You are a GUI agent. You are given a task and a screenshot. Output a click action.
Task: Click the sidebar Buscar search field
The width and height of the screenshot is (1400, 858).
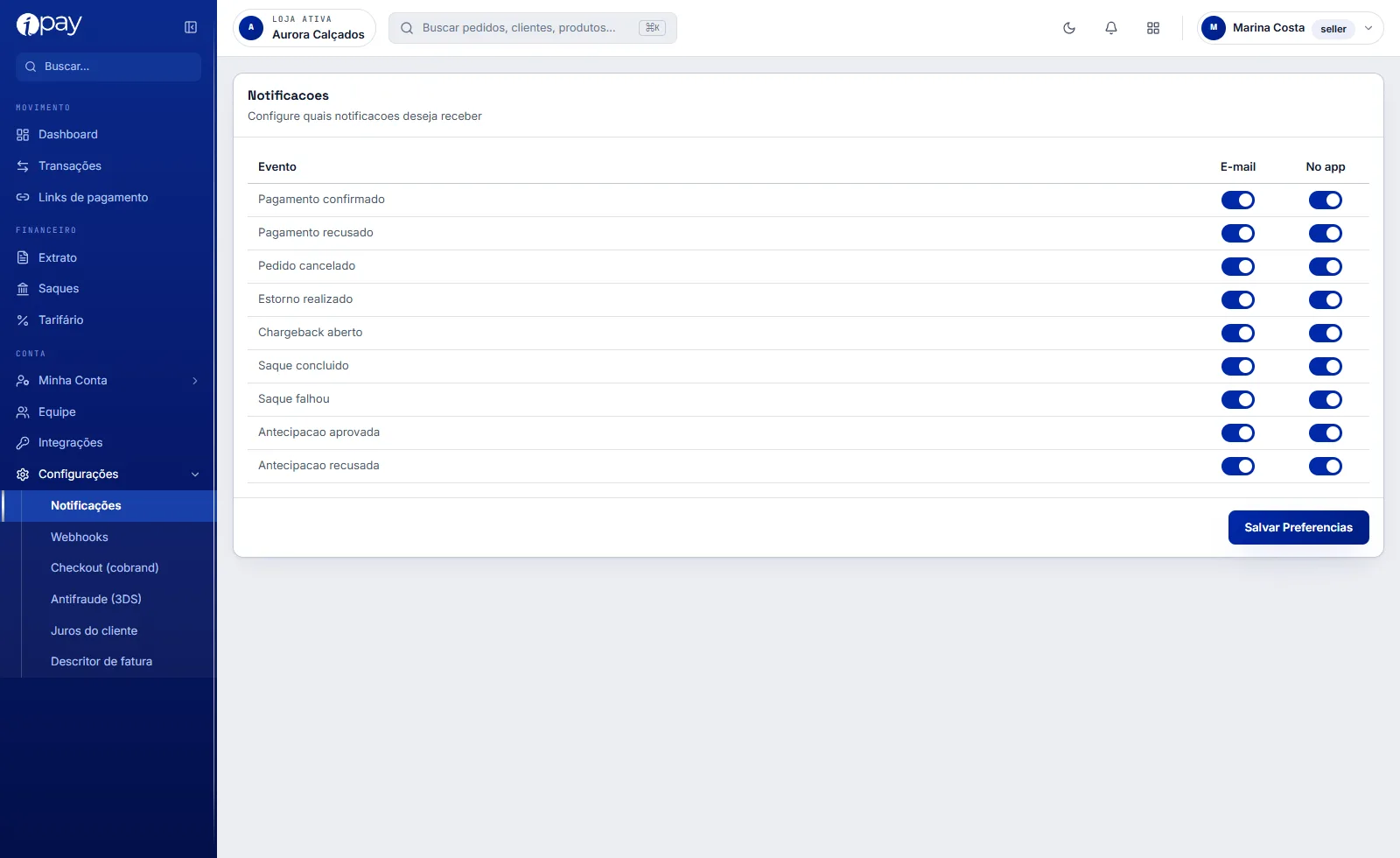pyautogui.click(x=108, y=67)
